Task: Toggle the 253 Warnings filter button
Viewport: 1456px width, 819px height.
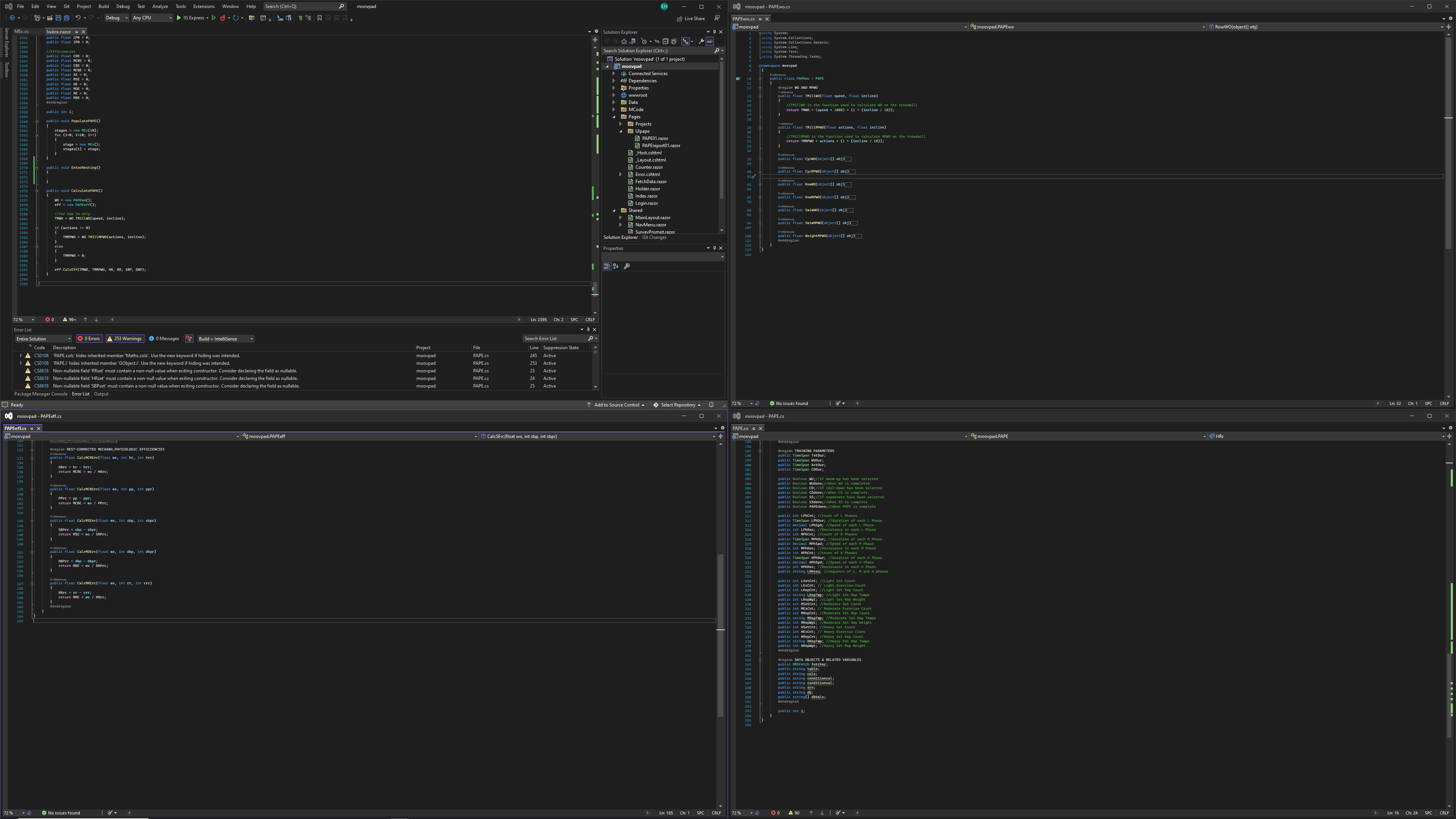Action: (125, 339)
